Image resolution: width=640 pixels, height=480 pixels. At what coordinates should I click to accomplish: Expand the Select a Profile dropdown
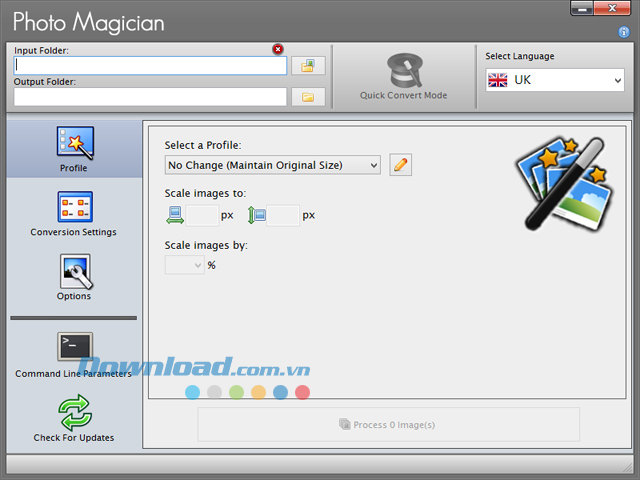[x=273, y=165]
